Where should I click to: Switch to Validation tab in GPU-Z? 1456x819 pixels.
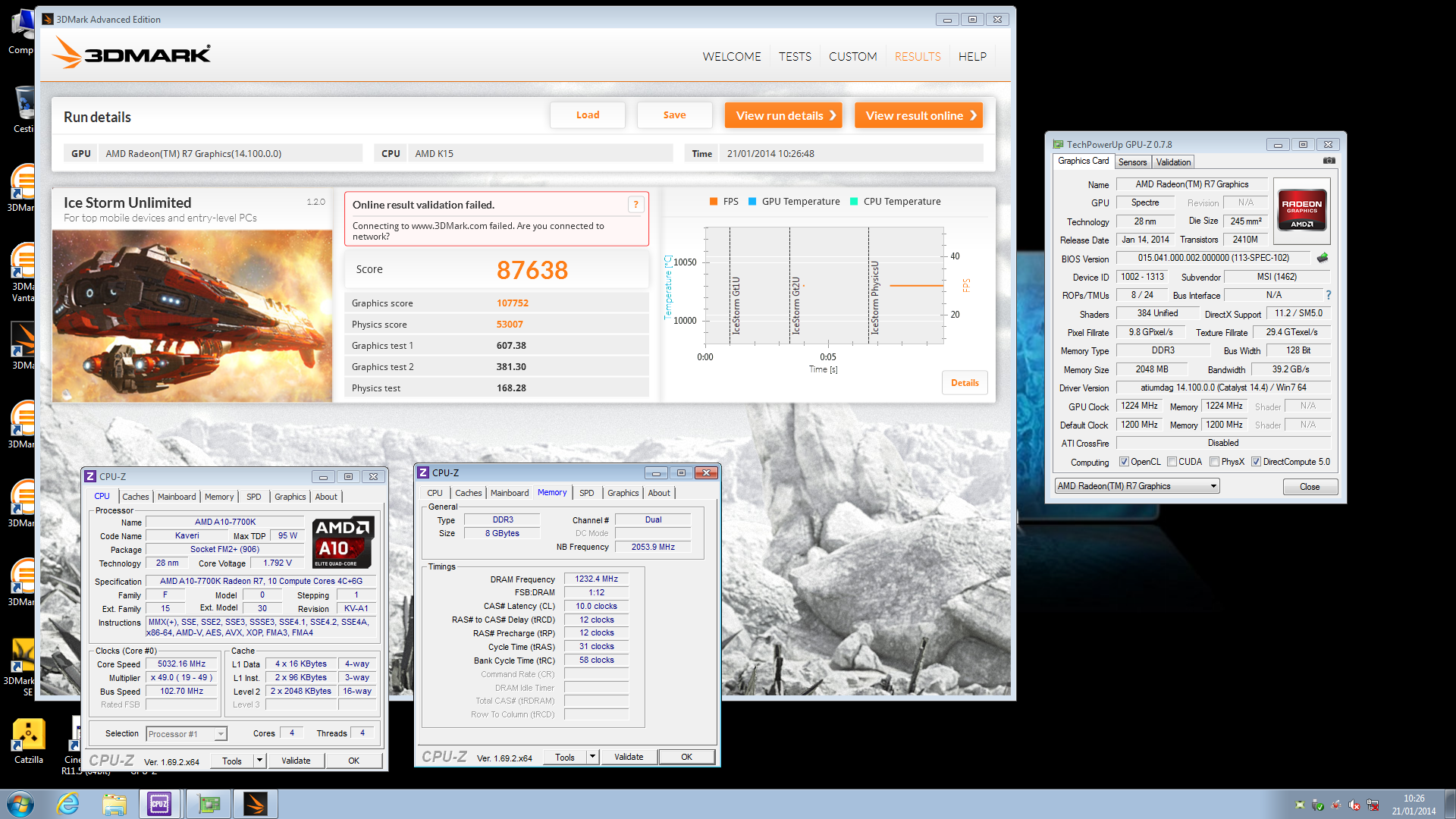1173,162
